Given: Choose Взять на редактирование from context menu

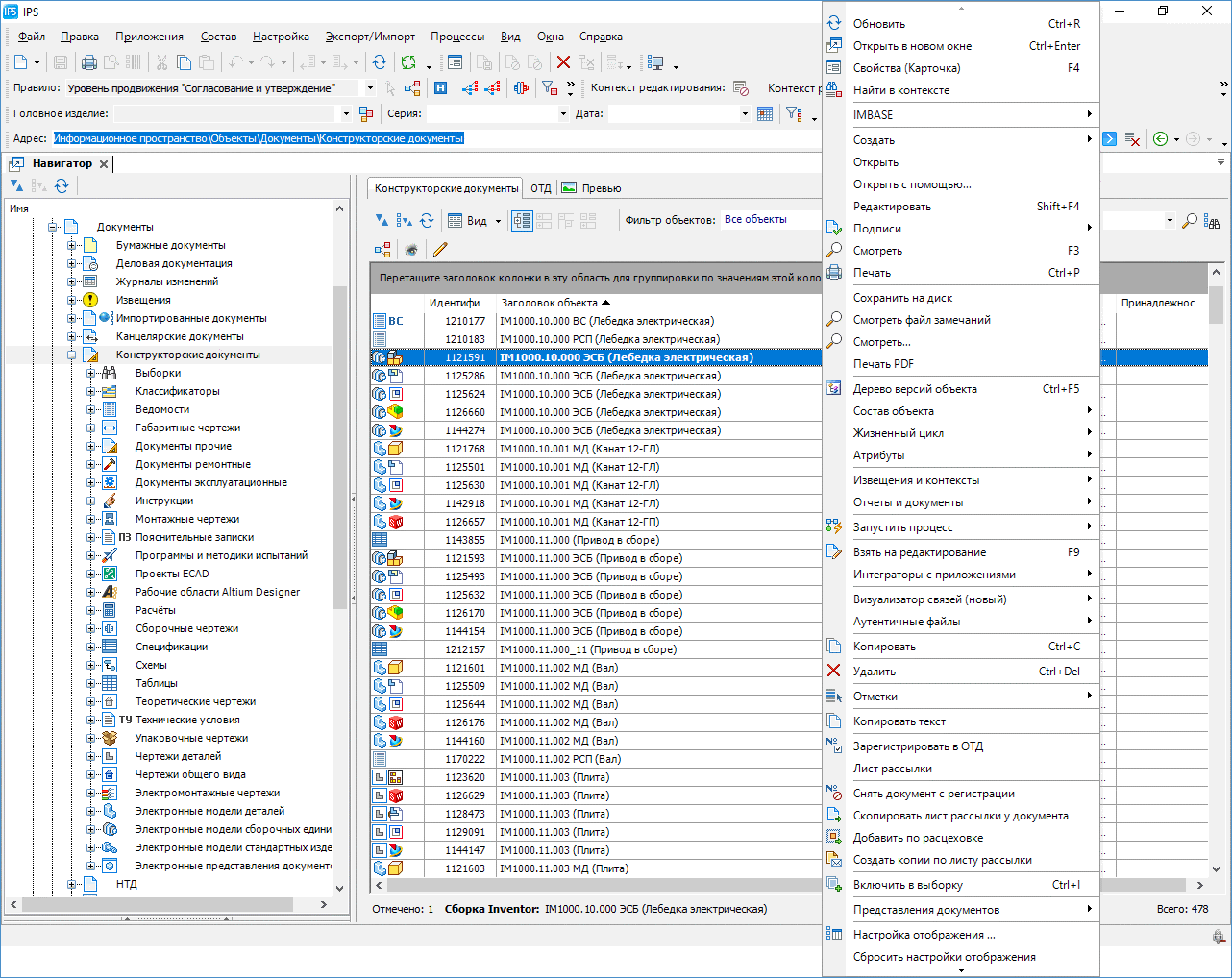Looking at the screenshot, I should (919, 552).
